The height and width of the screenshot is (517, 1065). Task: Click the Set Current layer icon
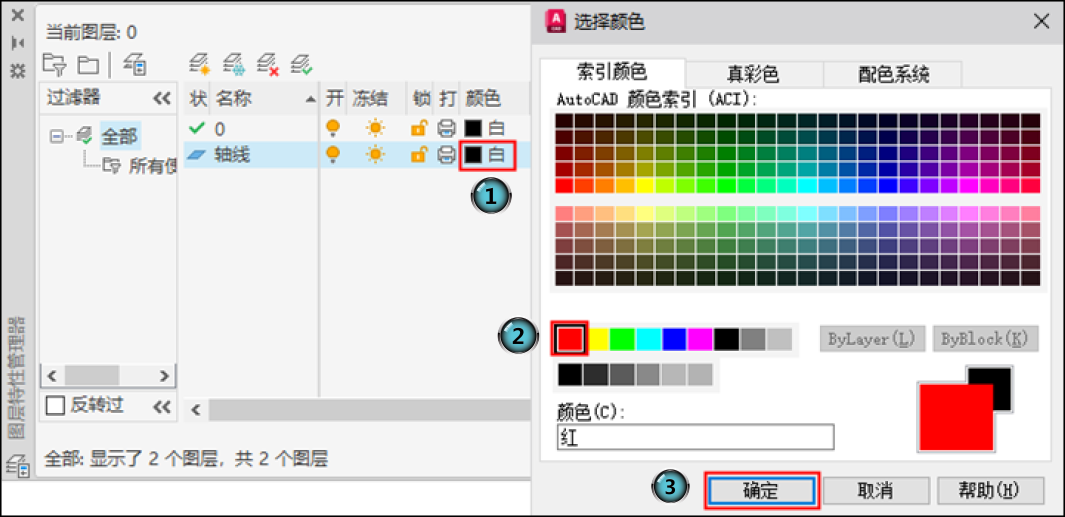(x=301, y=64)
